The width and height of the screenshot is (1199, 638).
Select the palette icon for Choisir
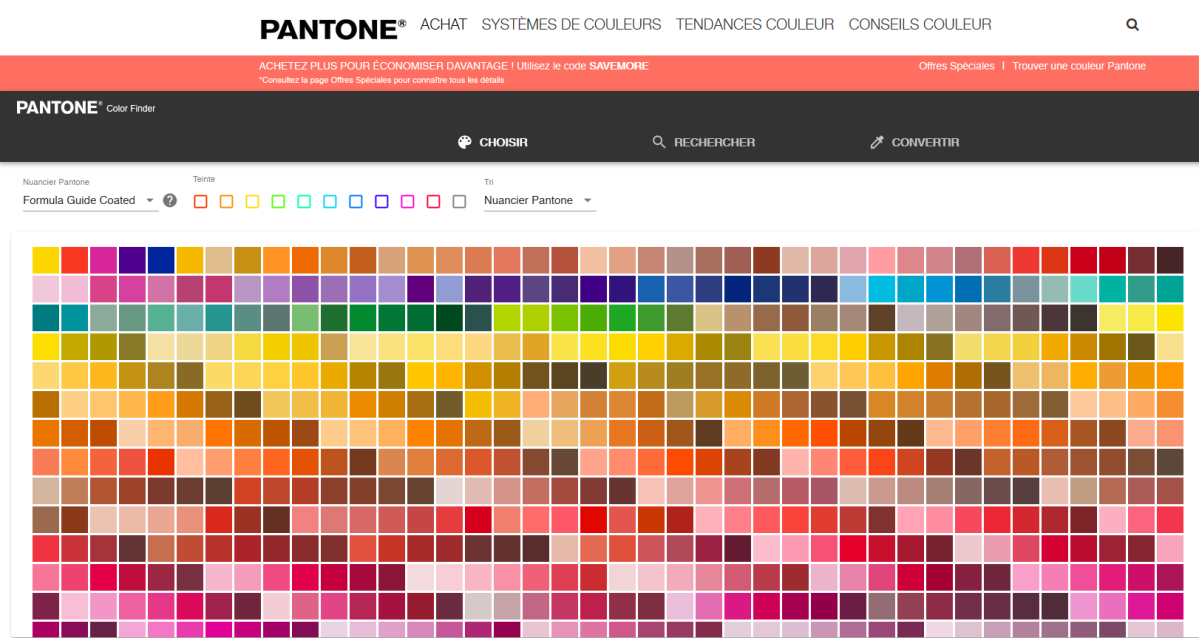(x=464, y=142)
